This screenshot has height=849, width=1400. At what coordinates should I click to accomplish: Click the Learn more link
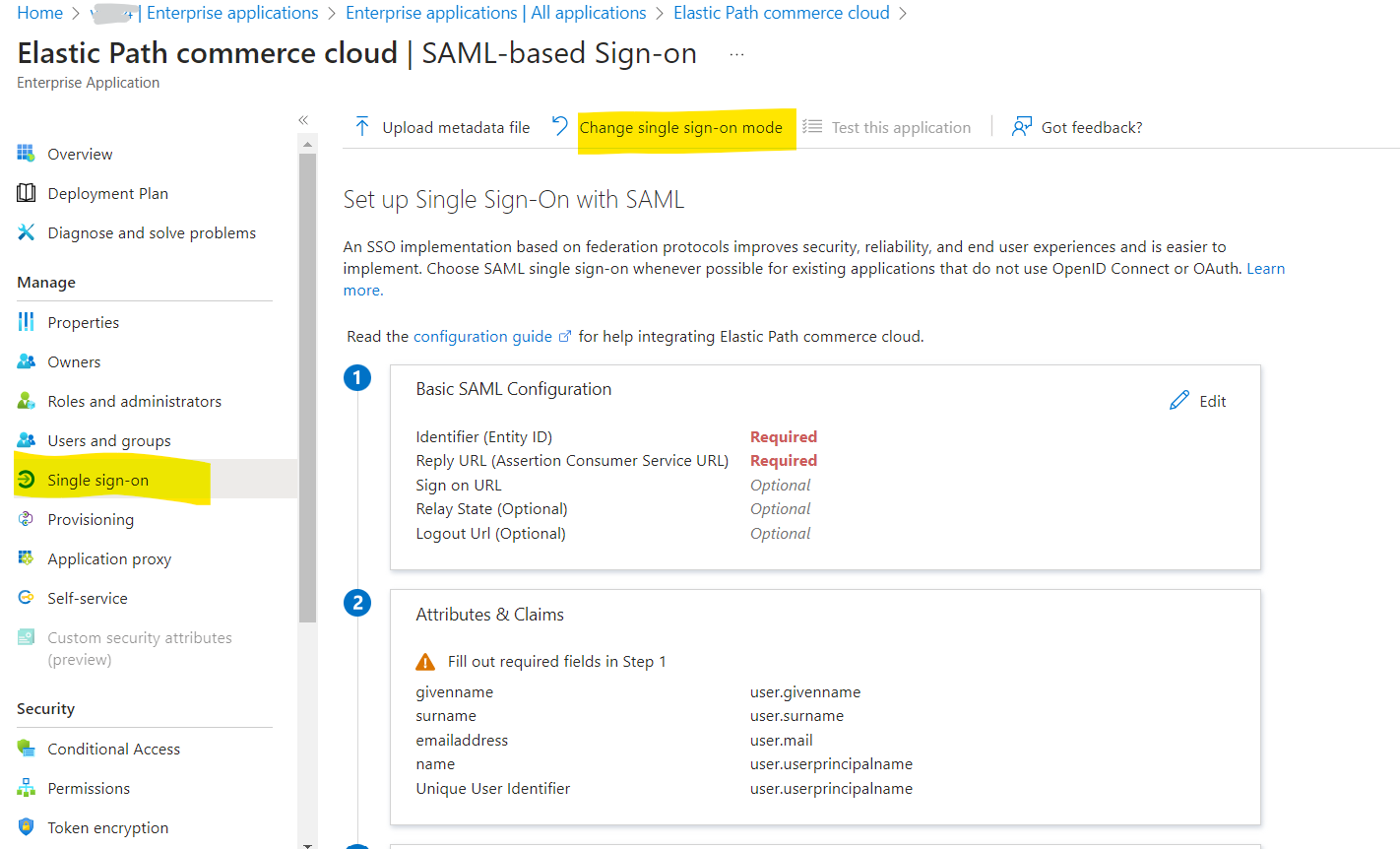(1266, 268)
